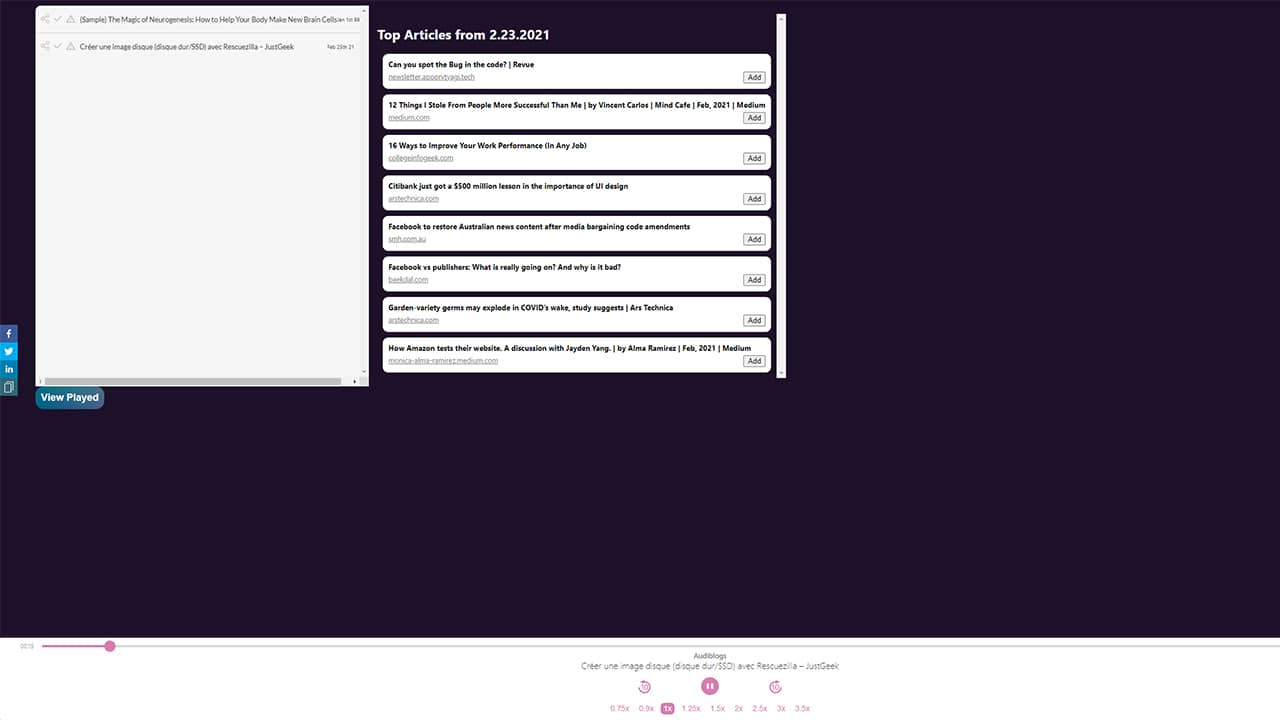Click warning triangle on Rescuezilla article row
1280x720 pixels.
(71, 46)
